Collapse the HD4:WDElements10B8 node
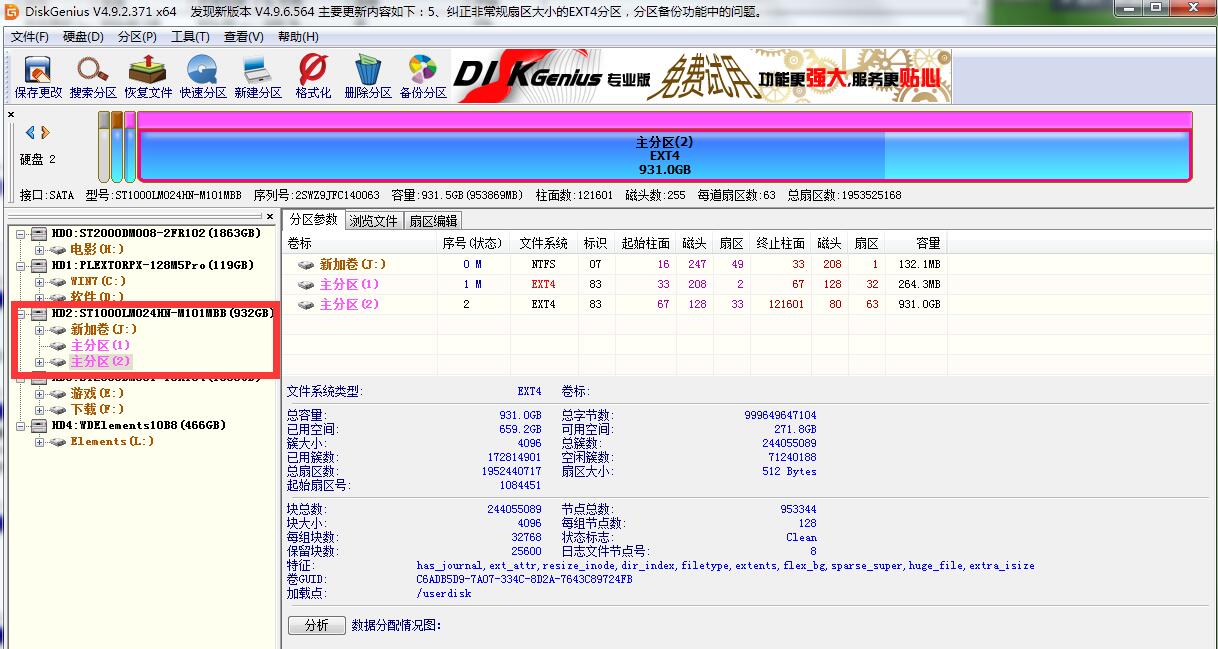1218x649 pixels. click(x=20, y=425)
